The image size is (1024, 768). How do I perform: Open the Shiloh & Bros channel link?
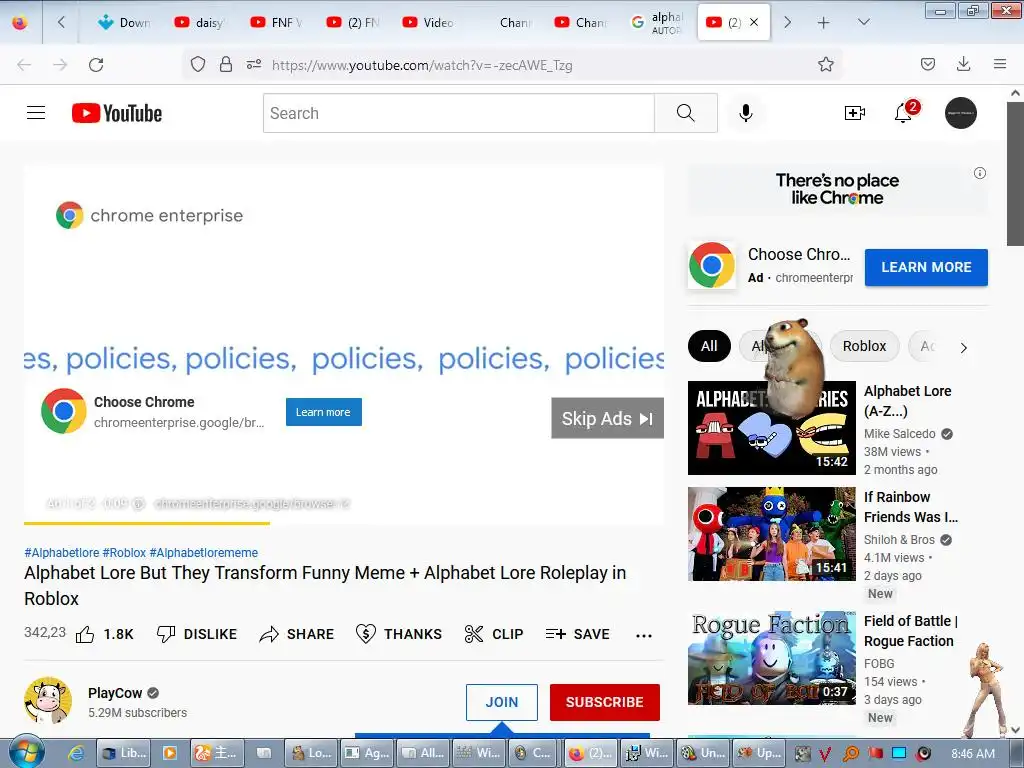[x=899, y=539]
